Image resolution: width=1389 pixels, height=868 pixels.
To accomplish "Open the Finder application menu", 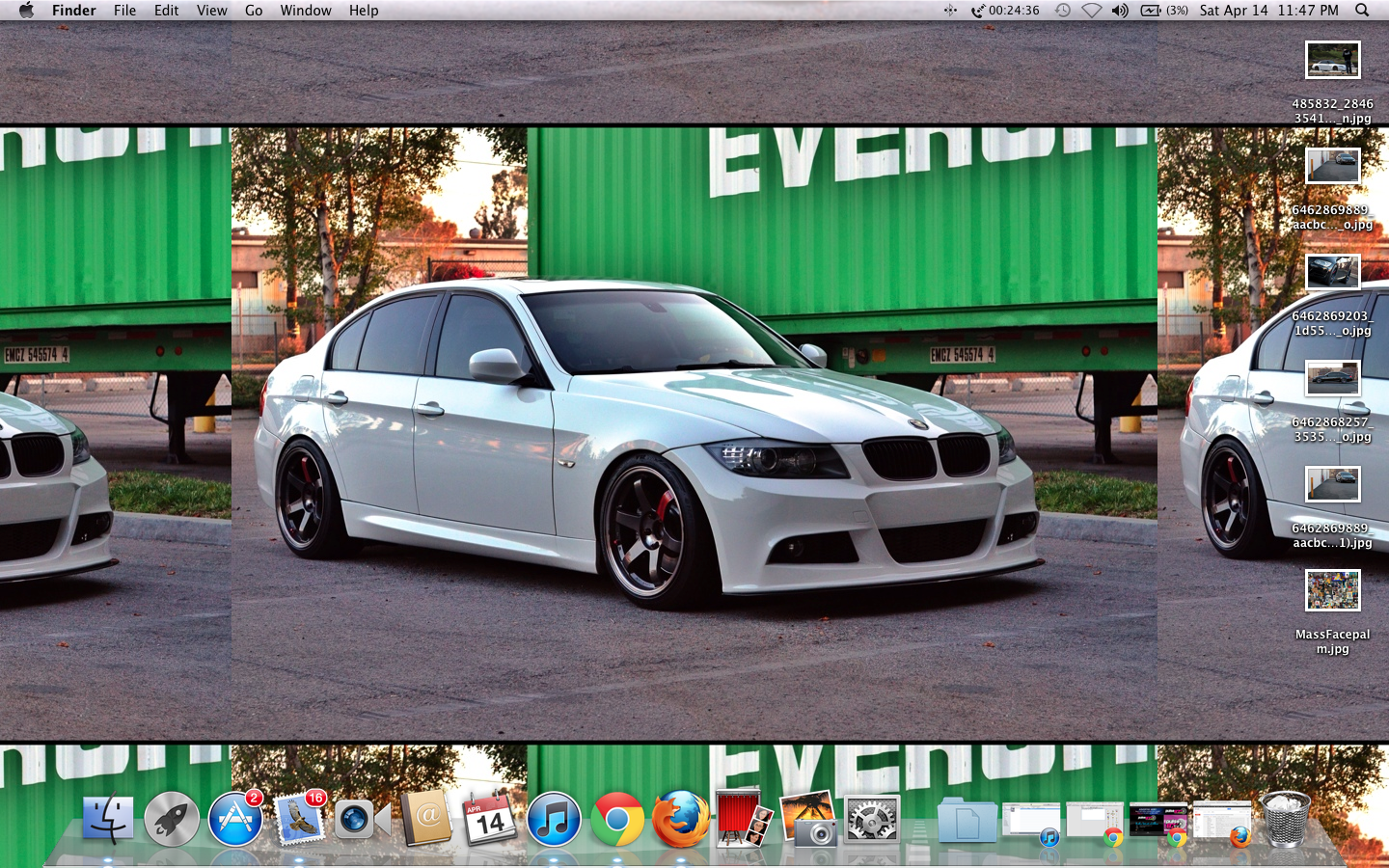I will click(x=73, y=11).
